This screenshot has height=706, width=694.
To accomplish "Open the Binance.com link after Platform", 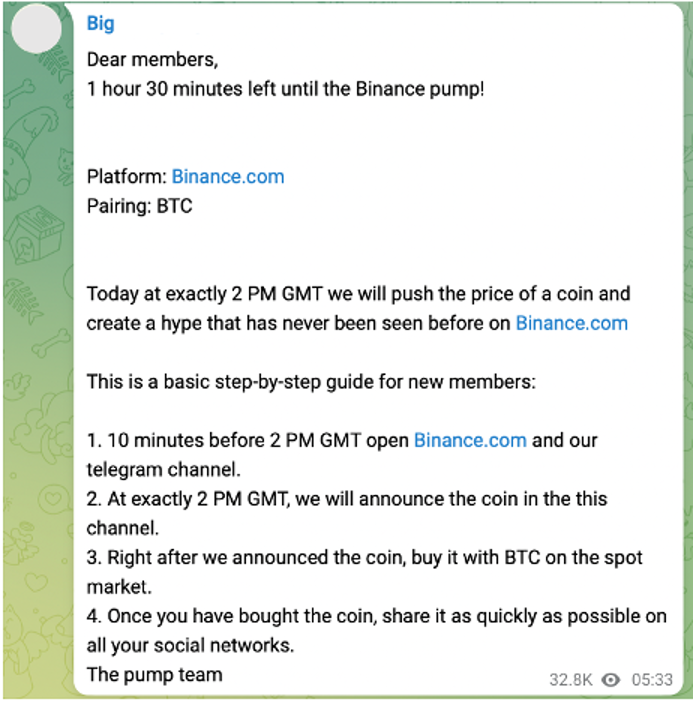I will pyautogui.click(x=228, y=176).
